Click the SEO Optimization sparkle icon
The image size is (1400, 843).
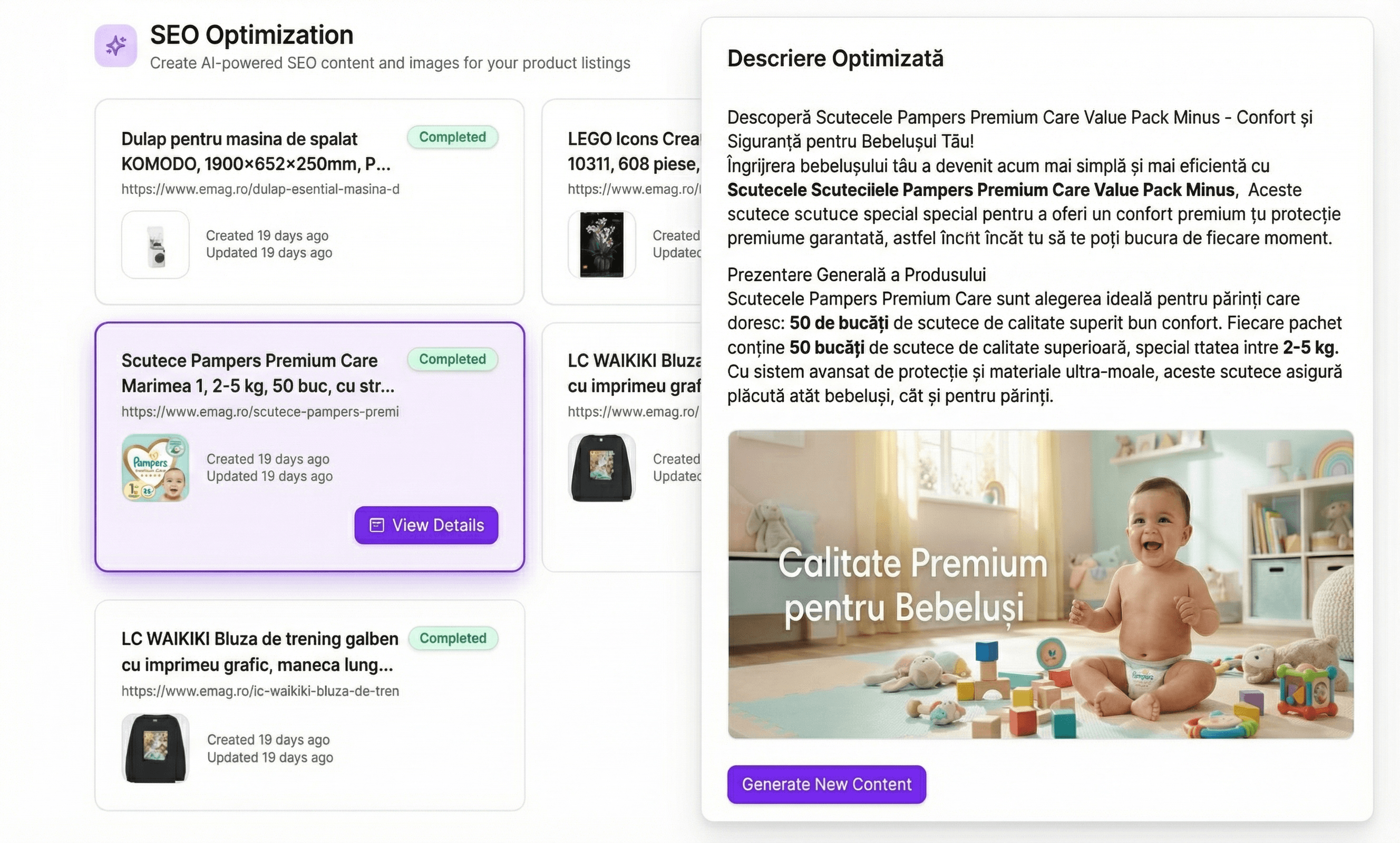pos(115,45)
